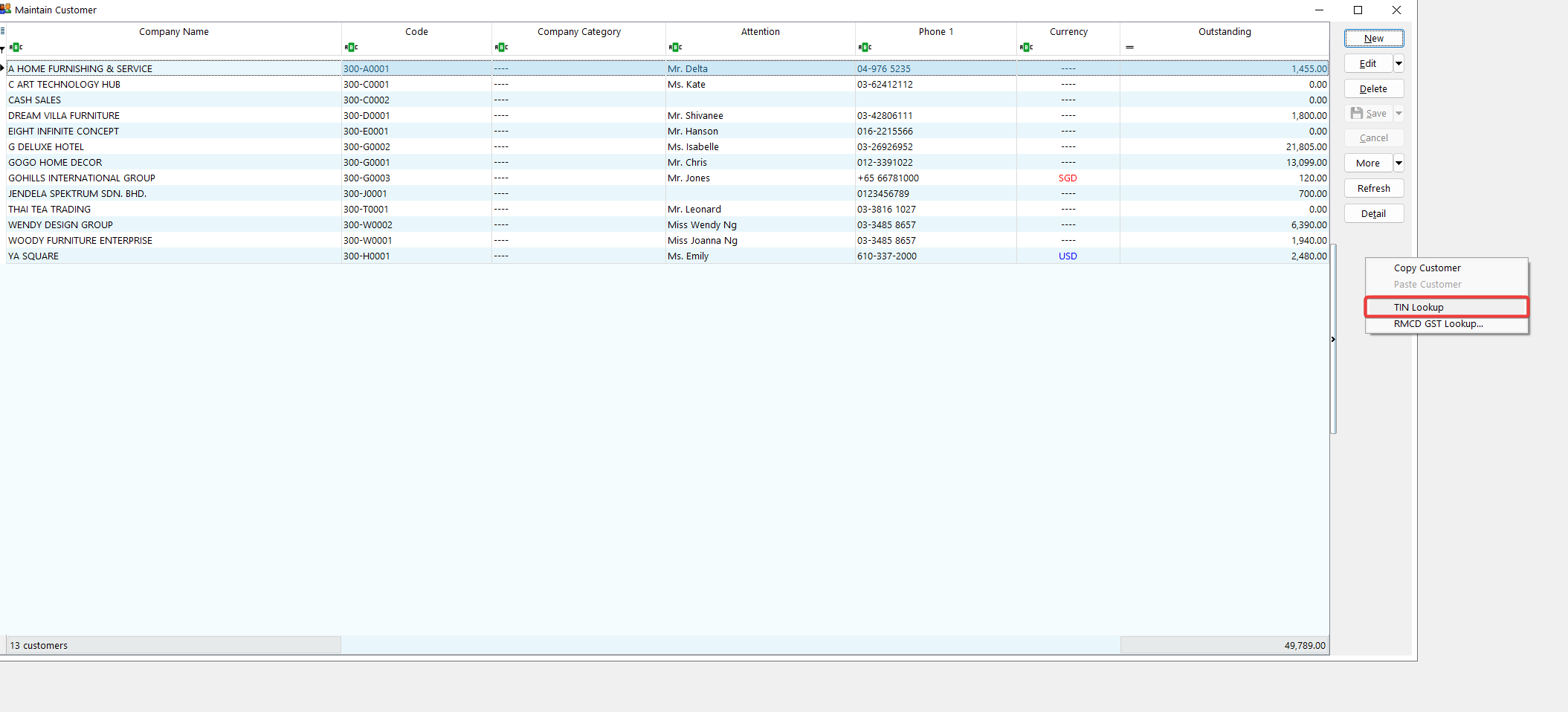
Task: Click the SGD currency cell
Action: pyautogui.click(x=1068, y=178)
